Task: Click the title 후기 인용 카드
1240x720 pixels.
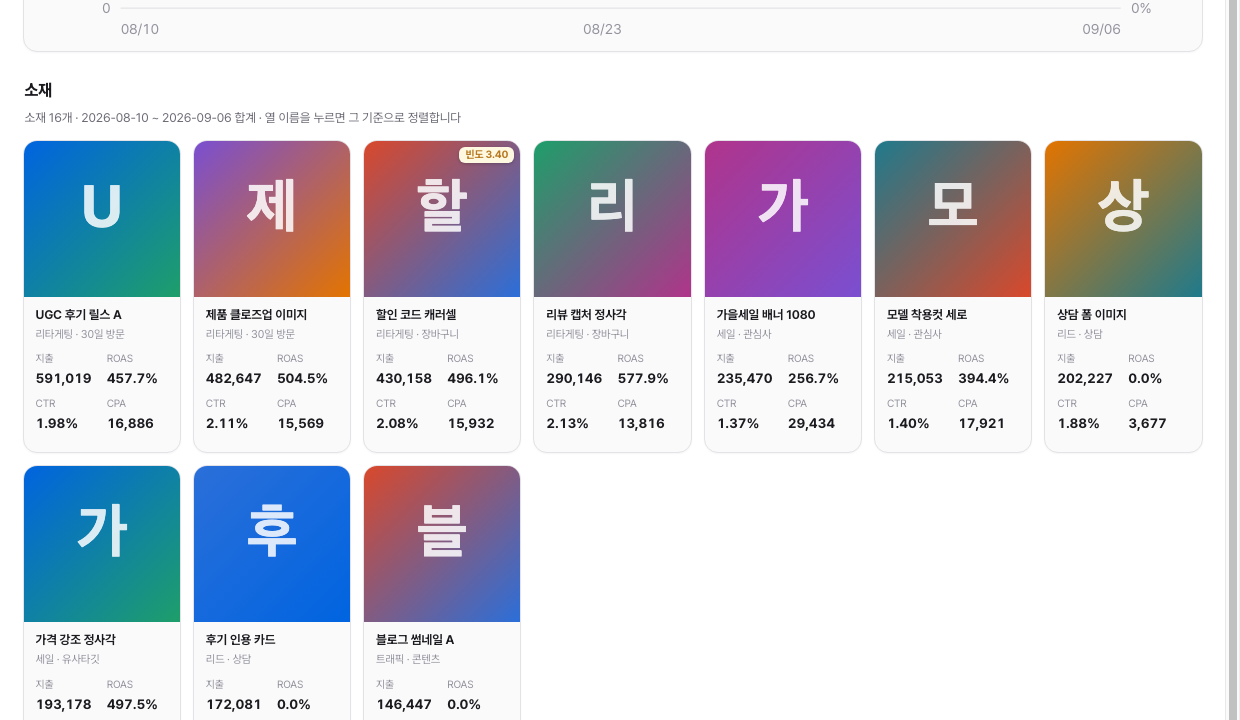Action: tap(241, 640)
